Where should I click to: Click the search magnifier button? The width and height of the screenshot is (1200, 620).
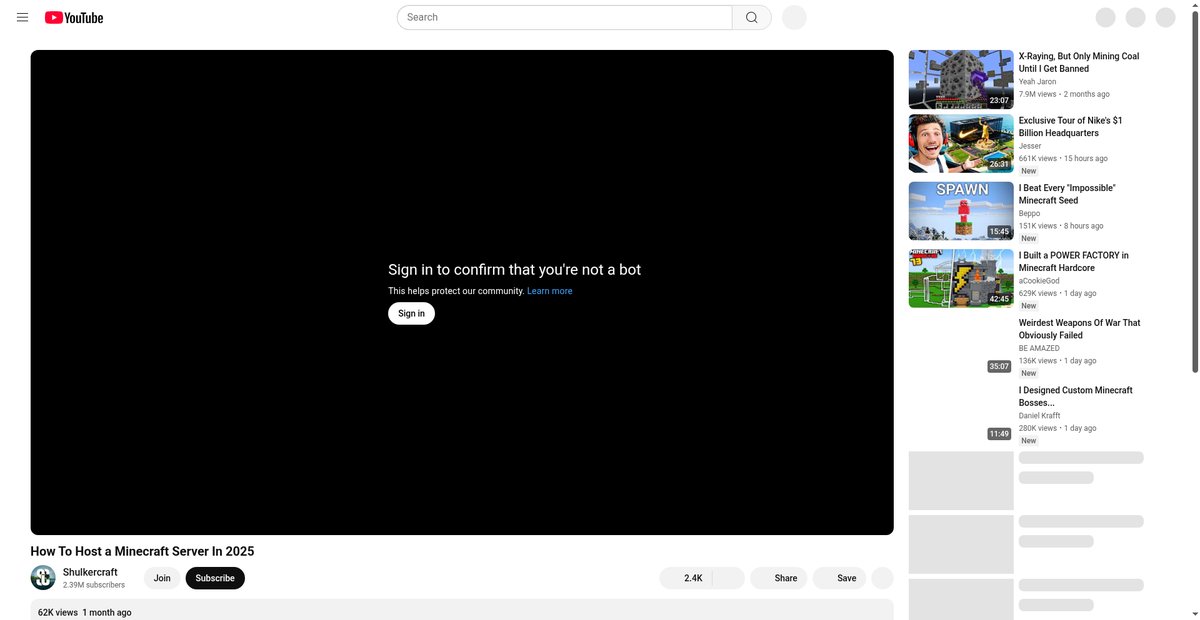click(x=752, y=17)
